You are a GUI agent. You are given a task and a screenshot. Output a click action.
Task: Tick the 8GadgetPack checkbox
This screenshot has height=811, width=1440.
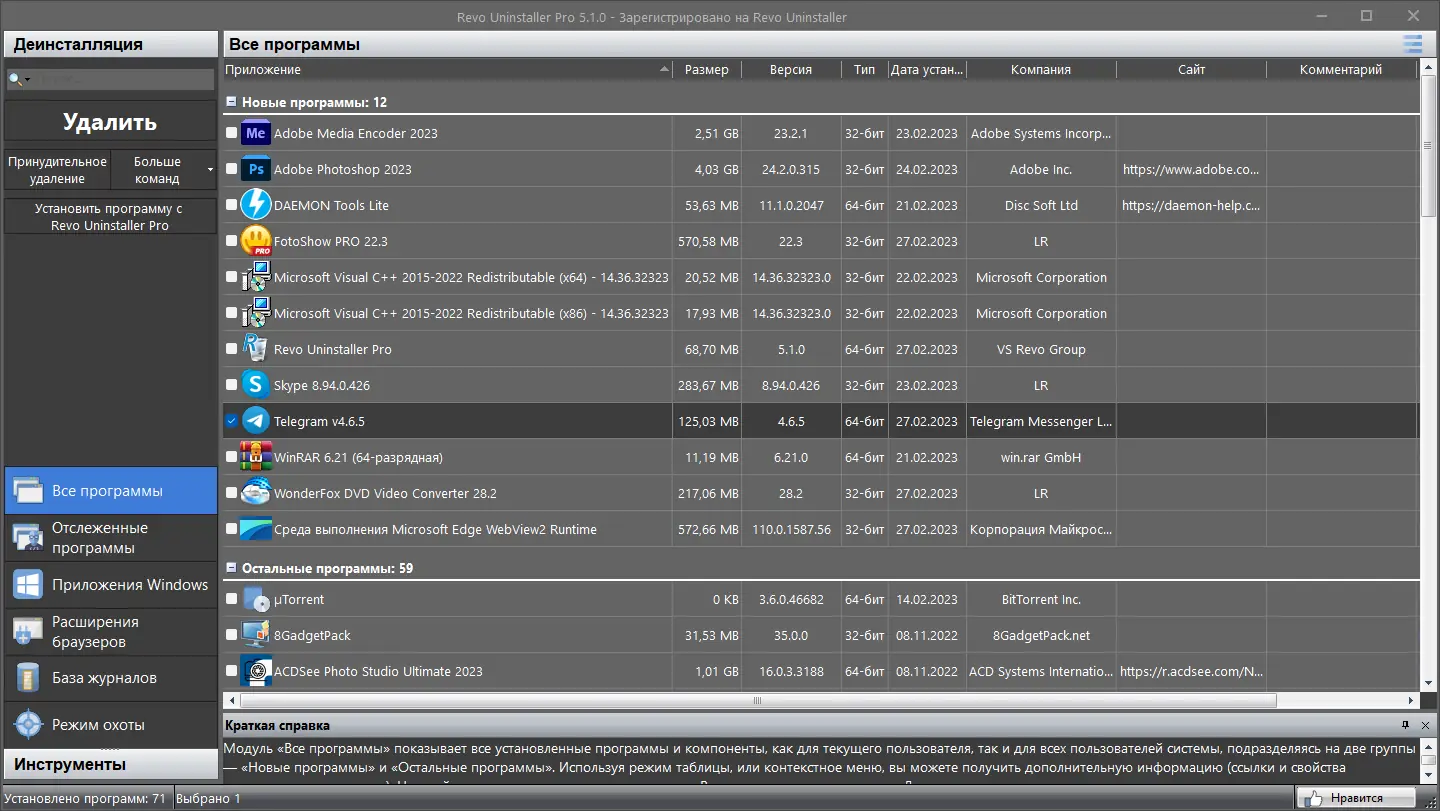(x=232, y=635)
